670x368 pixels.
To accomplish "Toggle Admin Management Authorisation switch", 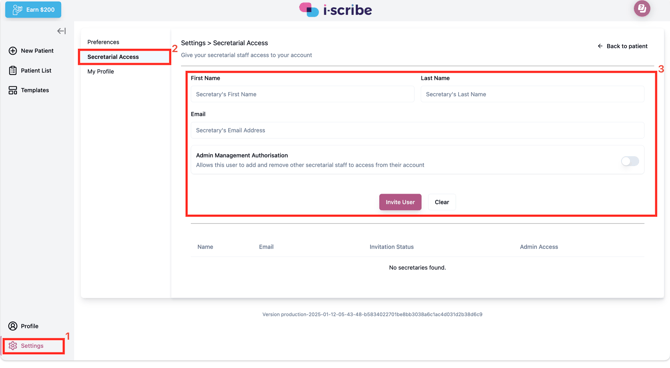I will pyautogui.click(x=630, y=161).
